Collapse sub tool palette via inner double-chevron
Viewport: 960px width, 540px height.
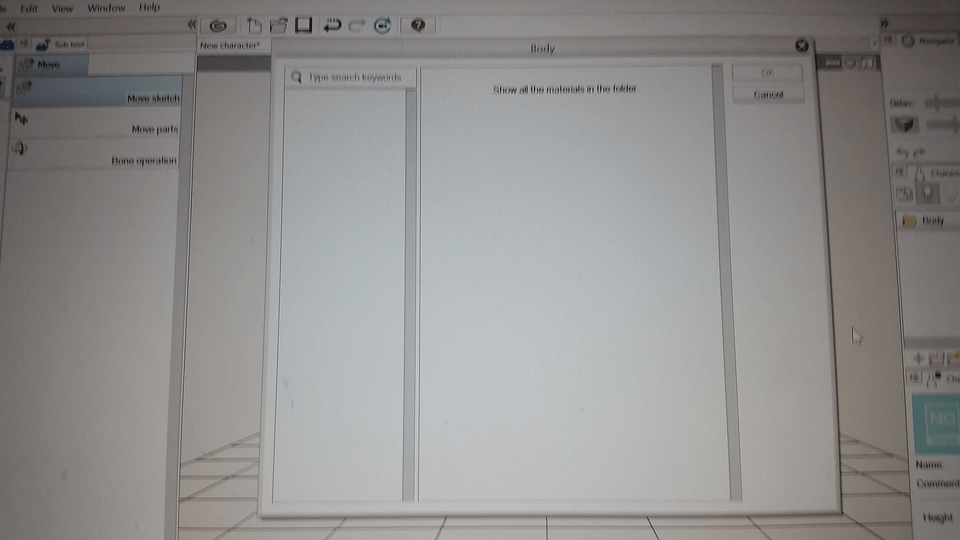192,24
